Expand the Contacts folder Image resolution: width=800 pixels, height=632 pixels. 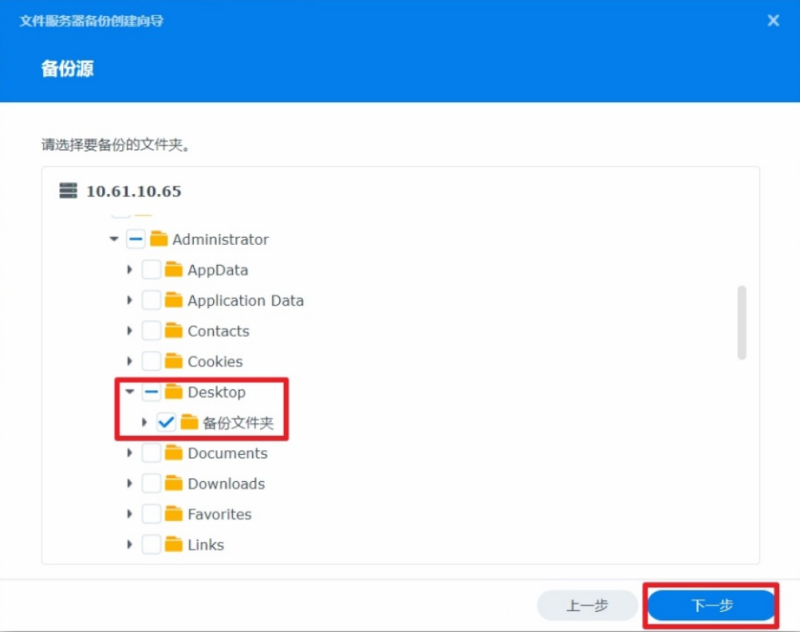[x=130, y=331]
